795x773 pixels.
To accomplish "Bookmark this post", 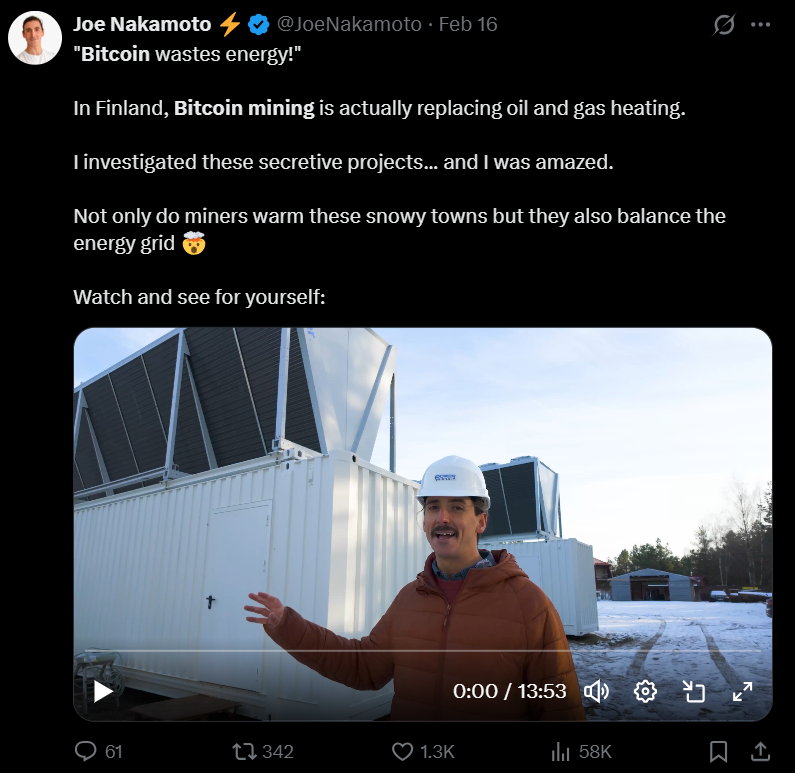I will pos(718,751).
